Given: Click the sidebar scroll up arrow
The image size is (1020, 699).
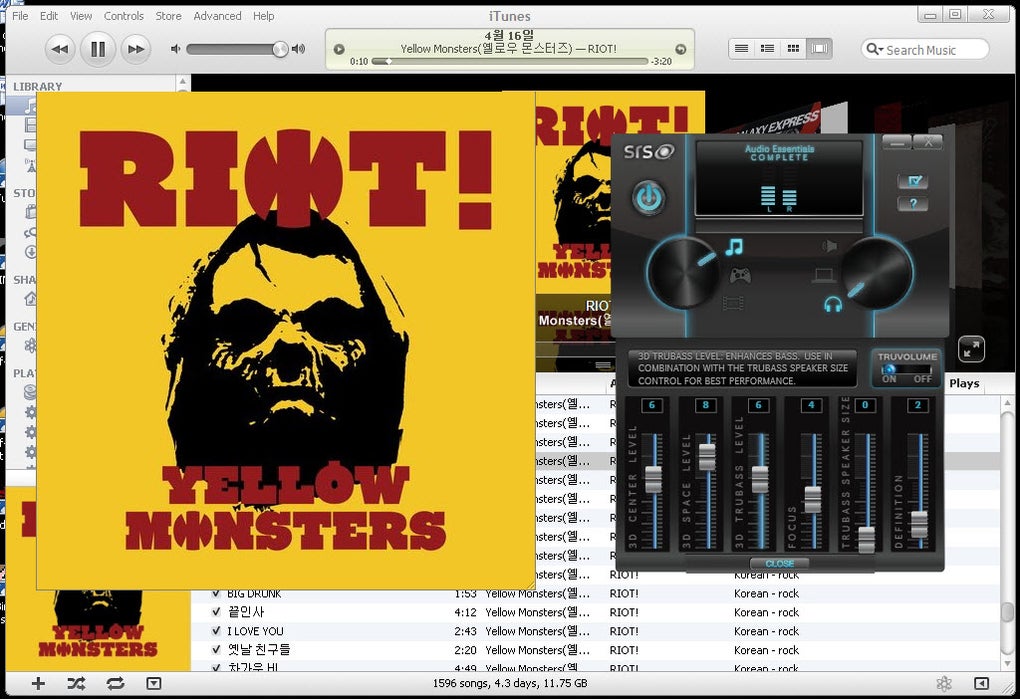Looking at the screenshot, I should 183,82.
